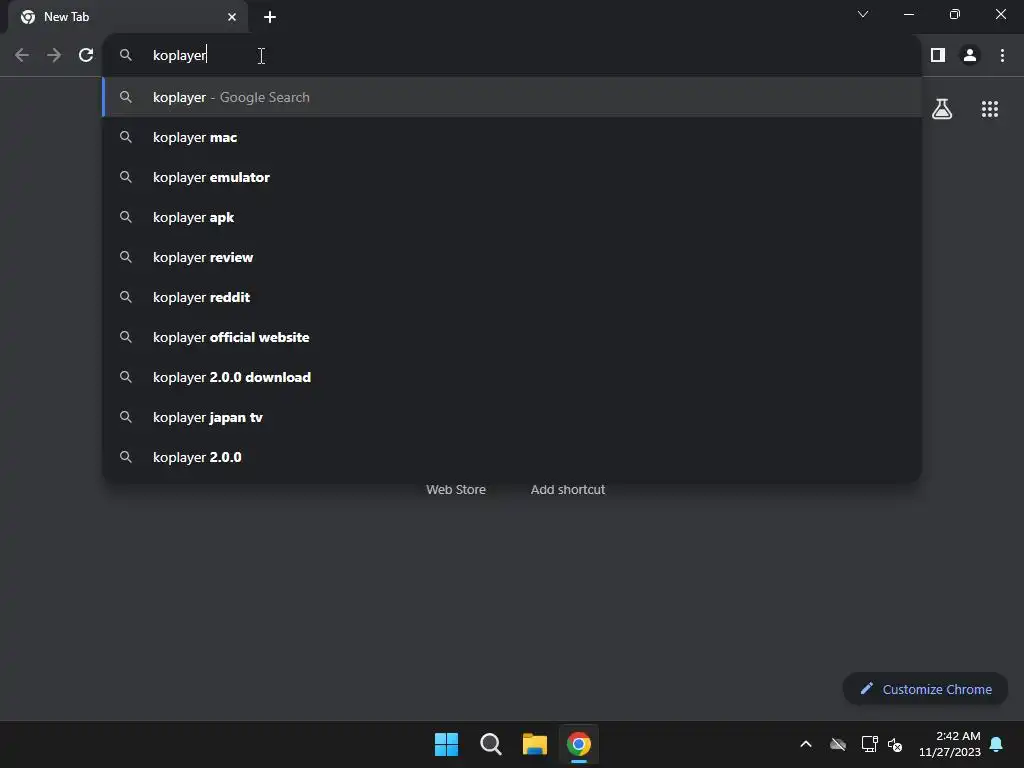The image size is (1024, 768).
Task: Choose the koplayer japan tv suggestion
Action: click(513, 417)
